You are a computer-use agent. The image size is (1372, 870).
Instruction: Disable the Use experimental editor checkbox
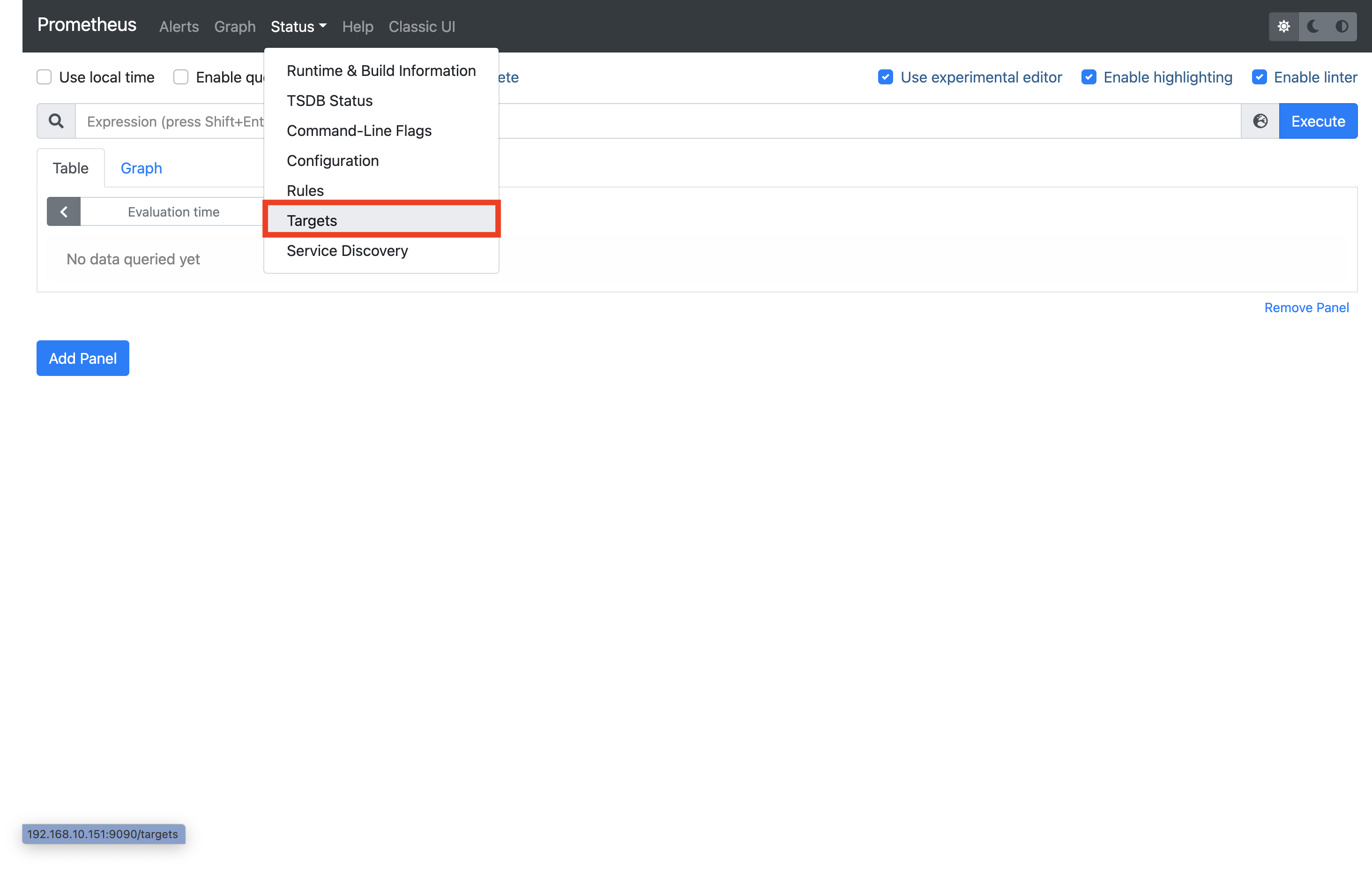885,76
